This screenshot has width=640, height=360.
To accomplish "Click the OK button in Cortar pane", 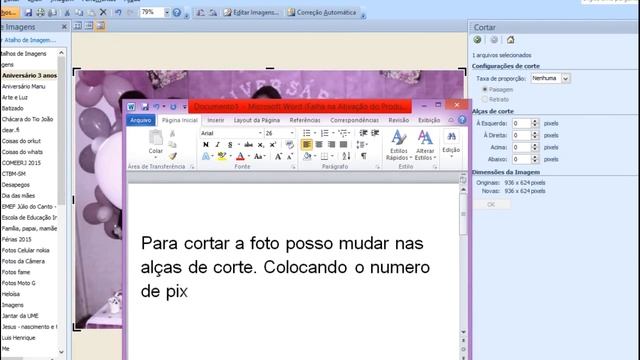I will pos(491,204).
